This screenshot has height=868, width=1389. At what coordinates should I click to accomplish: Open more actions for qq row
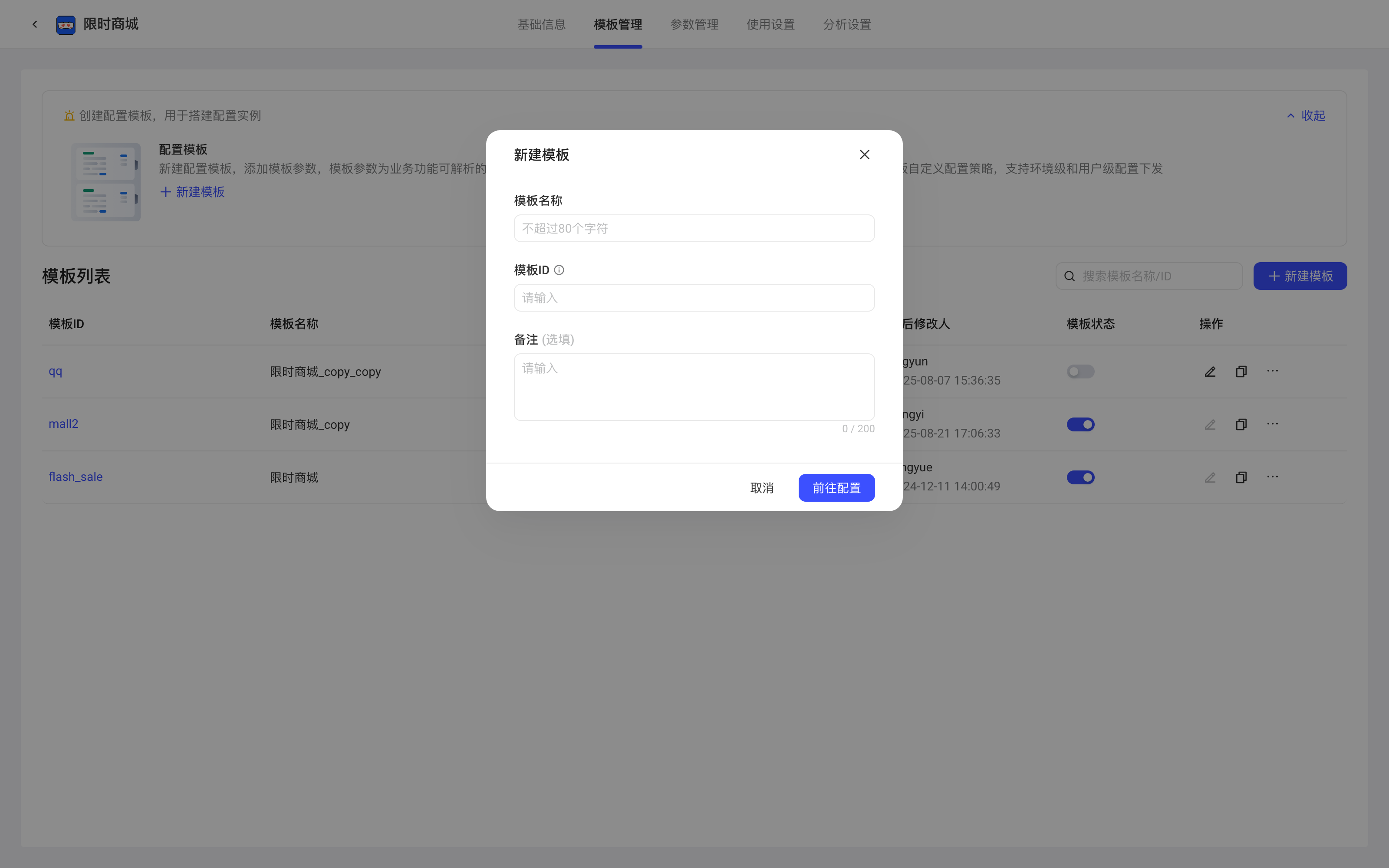(x=1273, y=371)
